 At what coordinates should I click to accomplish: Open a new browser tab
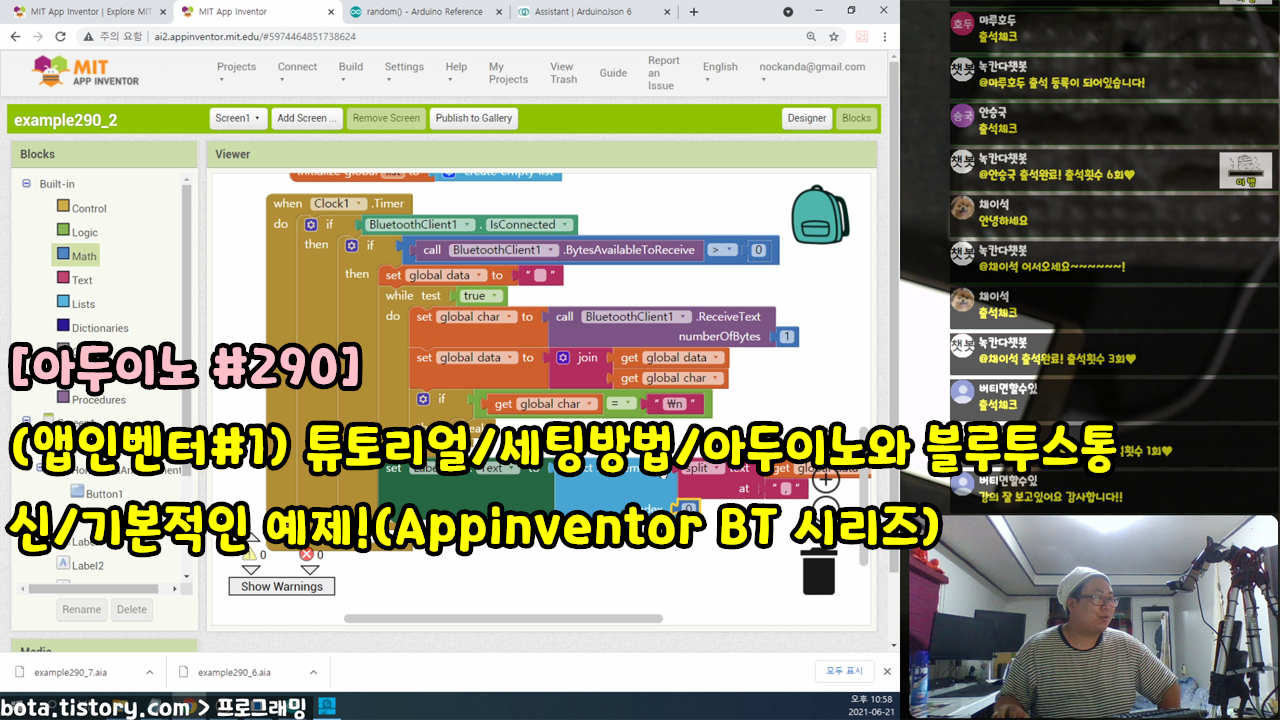point(694,12)
